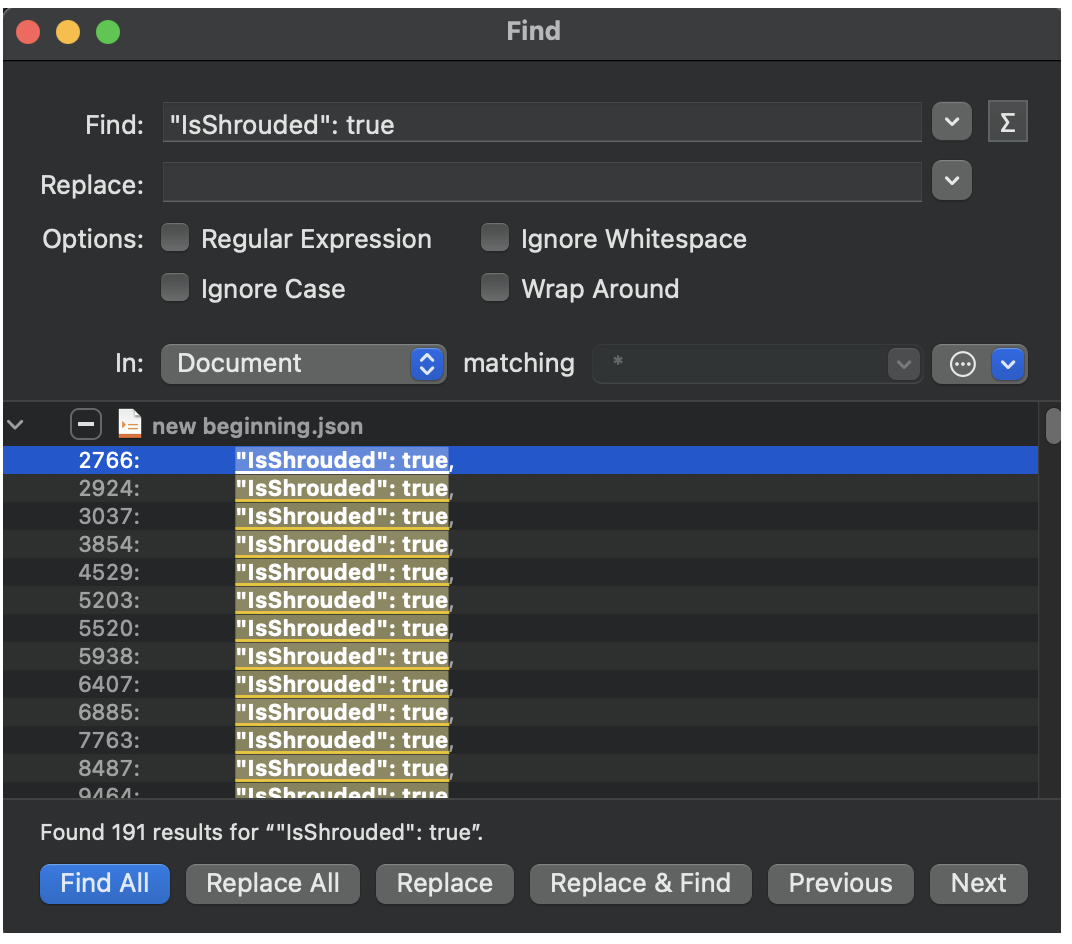
Task: Click the Replace & Find button
Action: tap(640, 883)
